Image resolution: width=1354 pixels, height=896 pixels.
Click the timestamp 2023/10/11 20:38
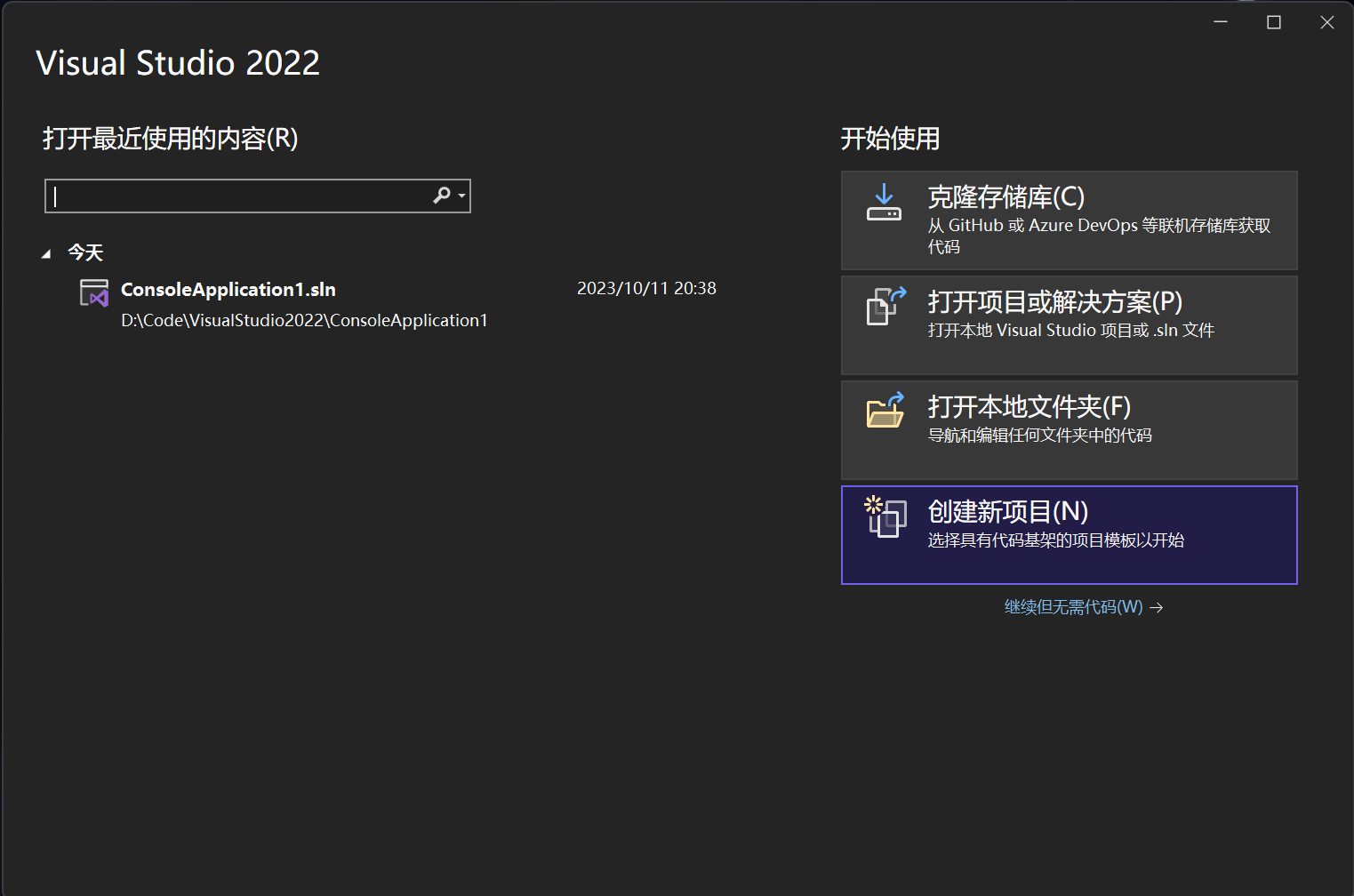(646, 287)
